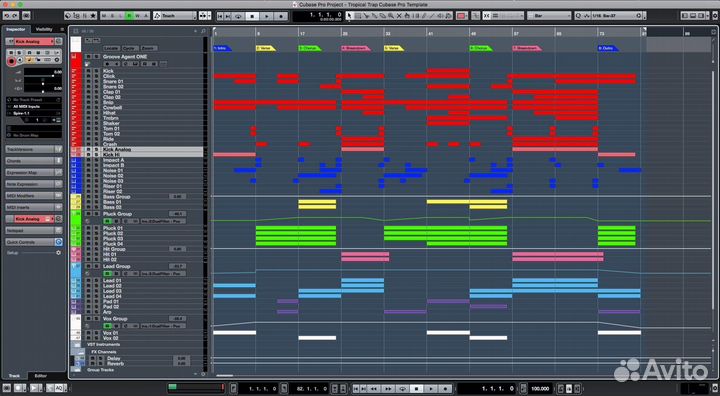This screenshot has height=396, width=720.
Task: Click Rewind in the bottom transport bar
Action: [x=374, y=389]
